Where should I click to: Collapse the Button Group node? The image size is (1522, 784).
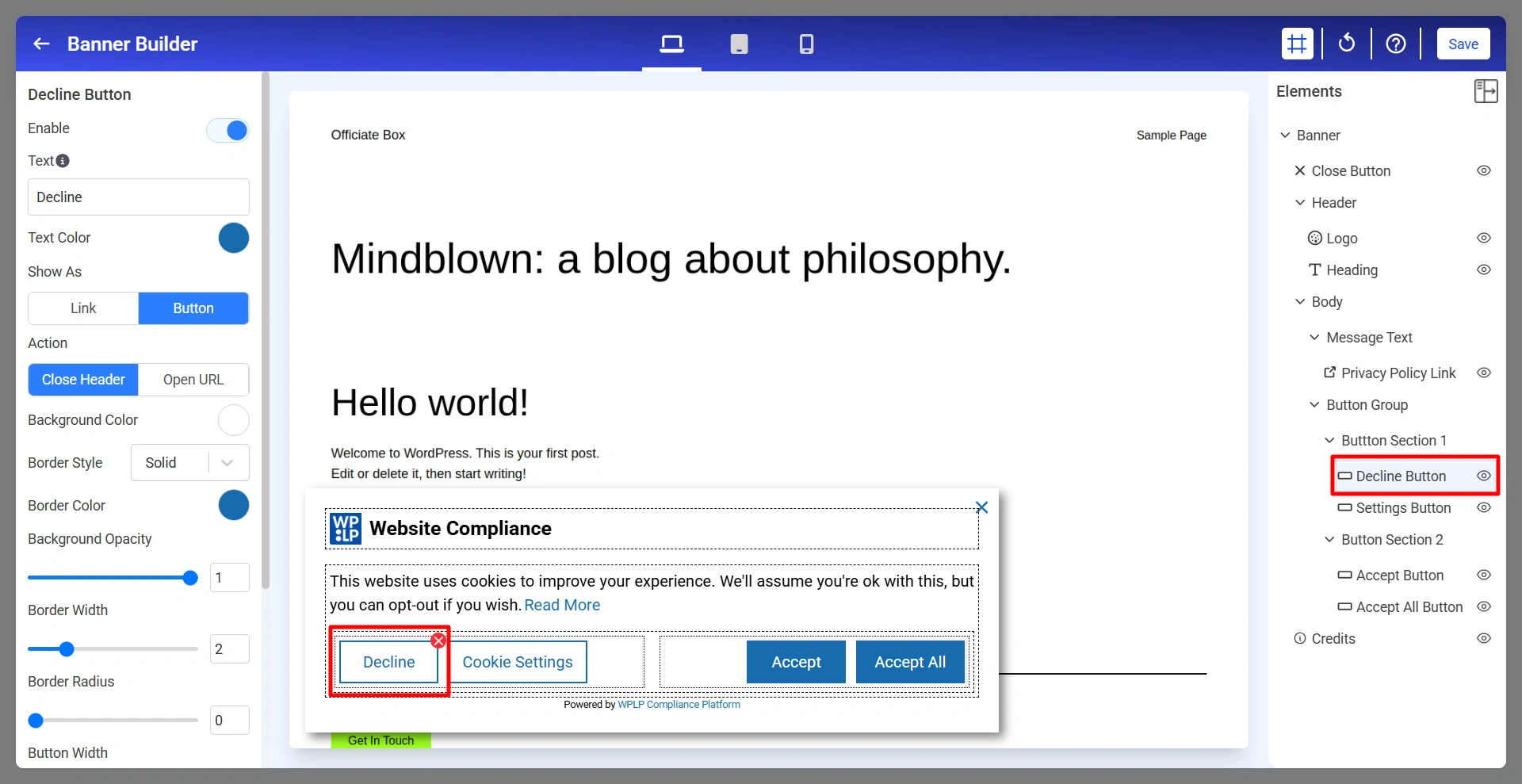[1314, 405]
